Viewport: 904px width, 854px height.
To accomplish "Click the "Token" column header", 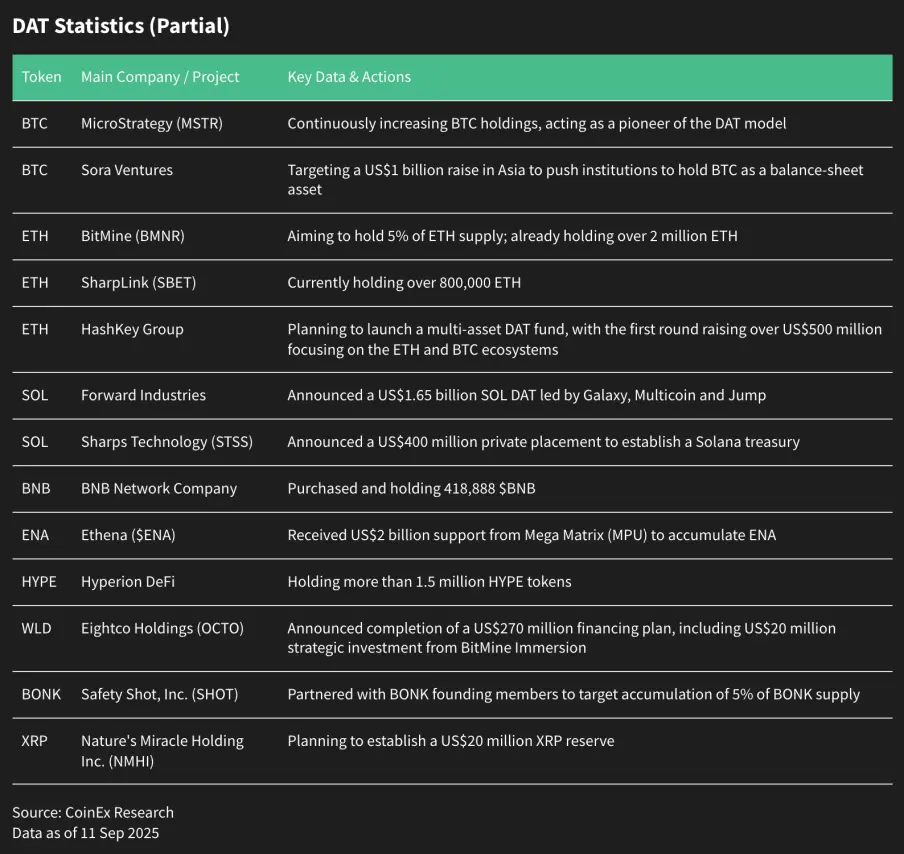I will (x=41, y=77).
